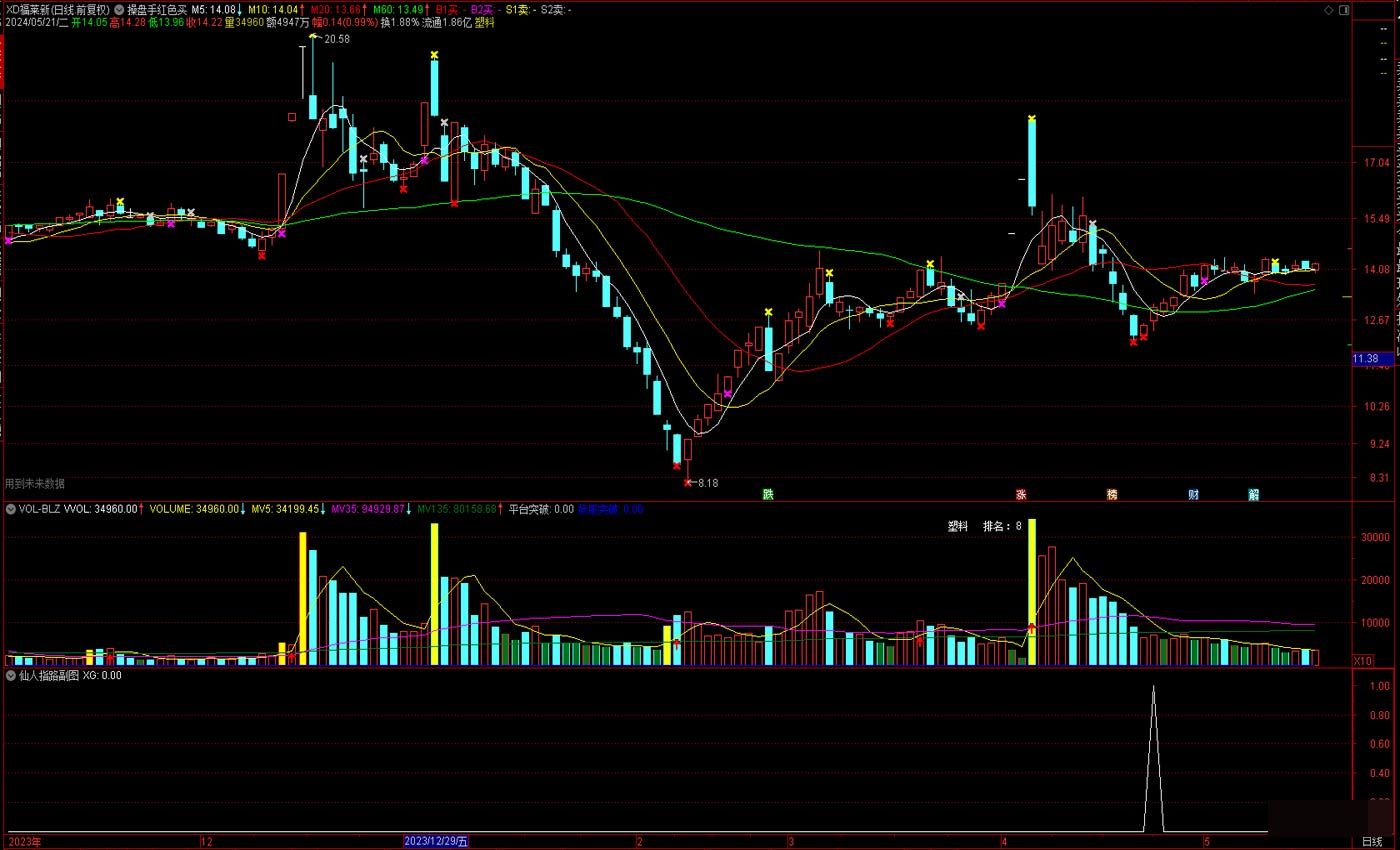Click the 20.58 high price marker
The width and height of the screenshot is (1400, 850).
(337, 39)
